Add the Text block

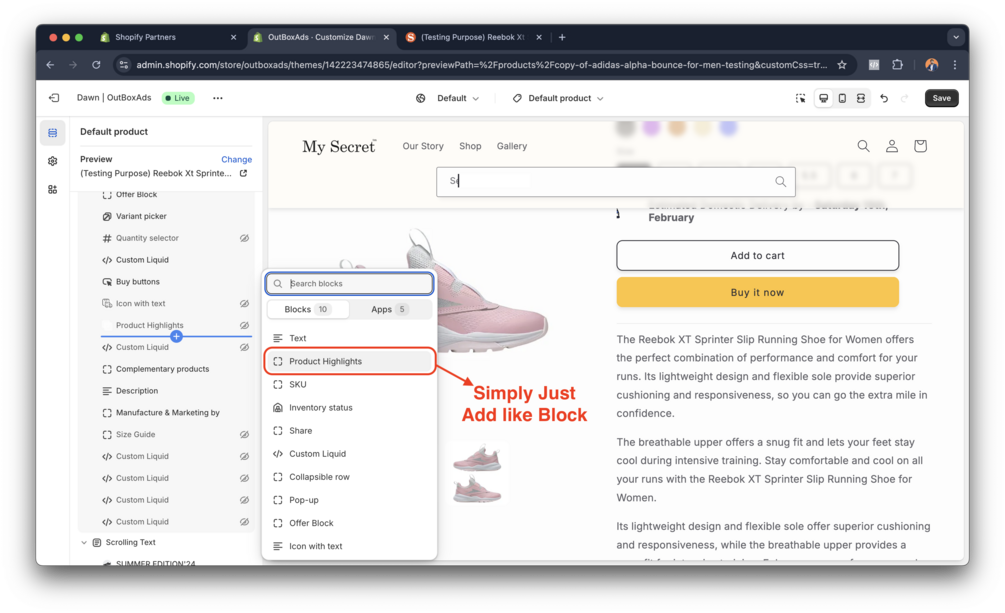[350, 338]
